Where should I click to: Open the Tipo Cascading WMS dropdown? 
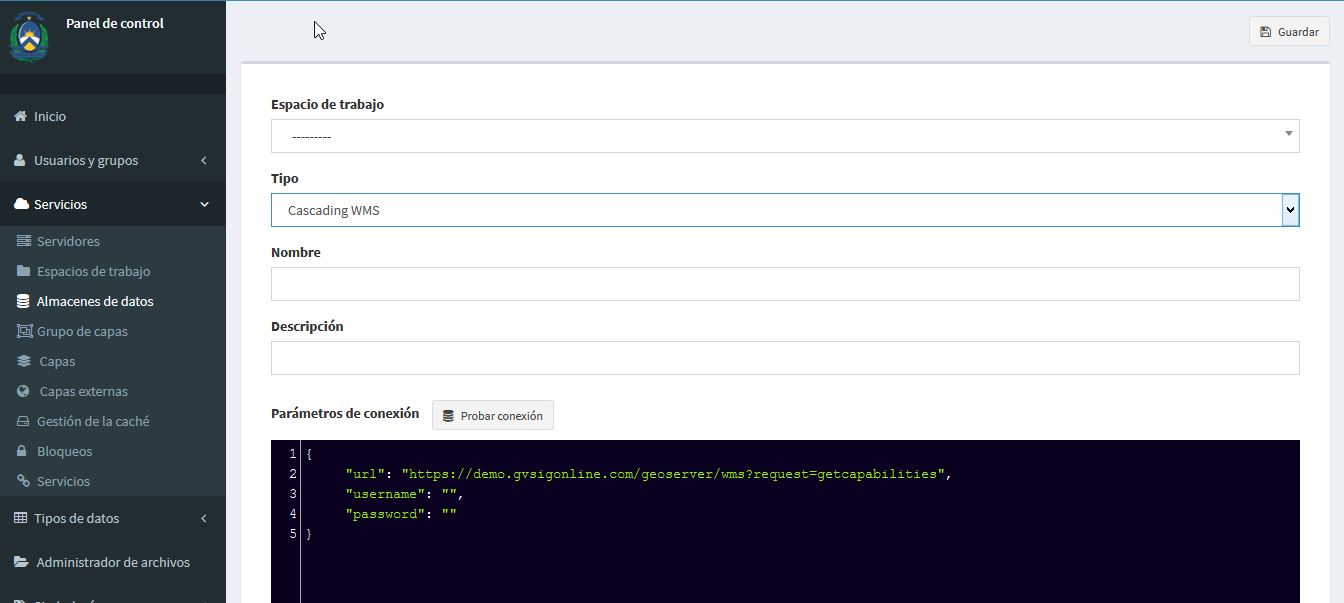tap(785, 210)
